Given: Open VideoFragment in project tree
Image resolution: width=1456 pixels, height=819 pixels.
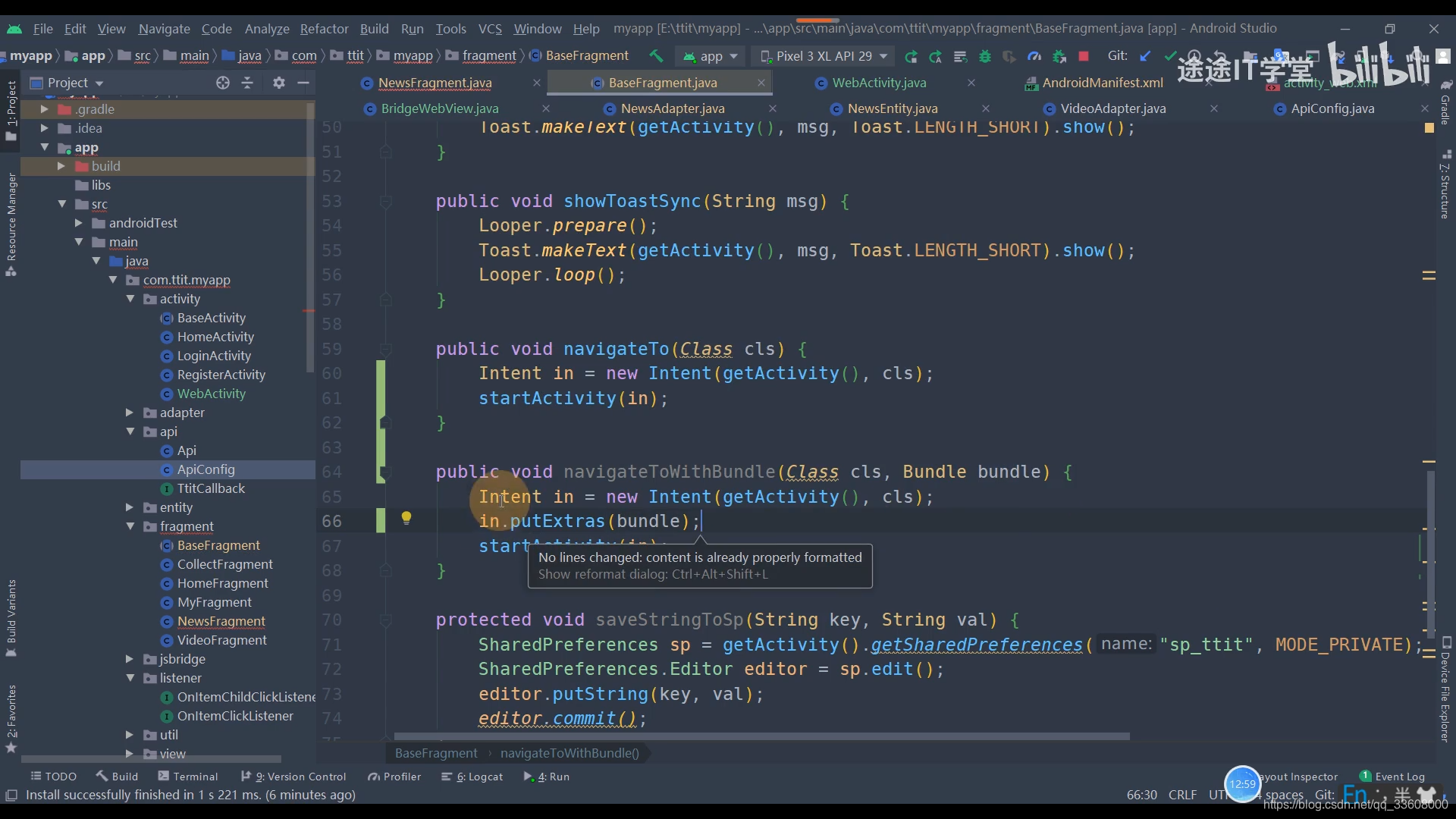Looking at the screenshot, I should tap(221, 640).
